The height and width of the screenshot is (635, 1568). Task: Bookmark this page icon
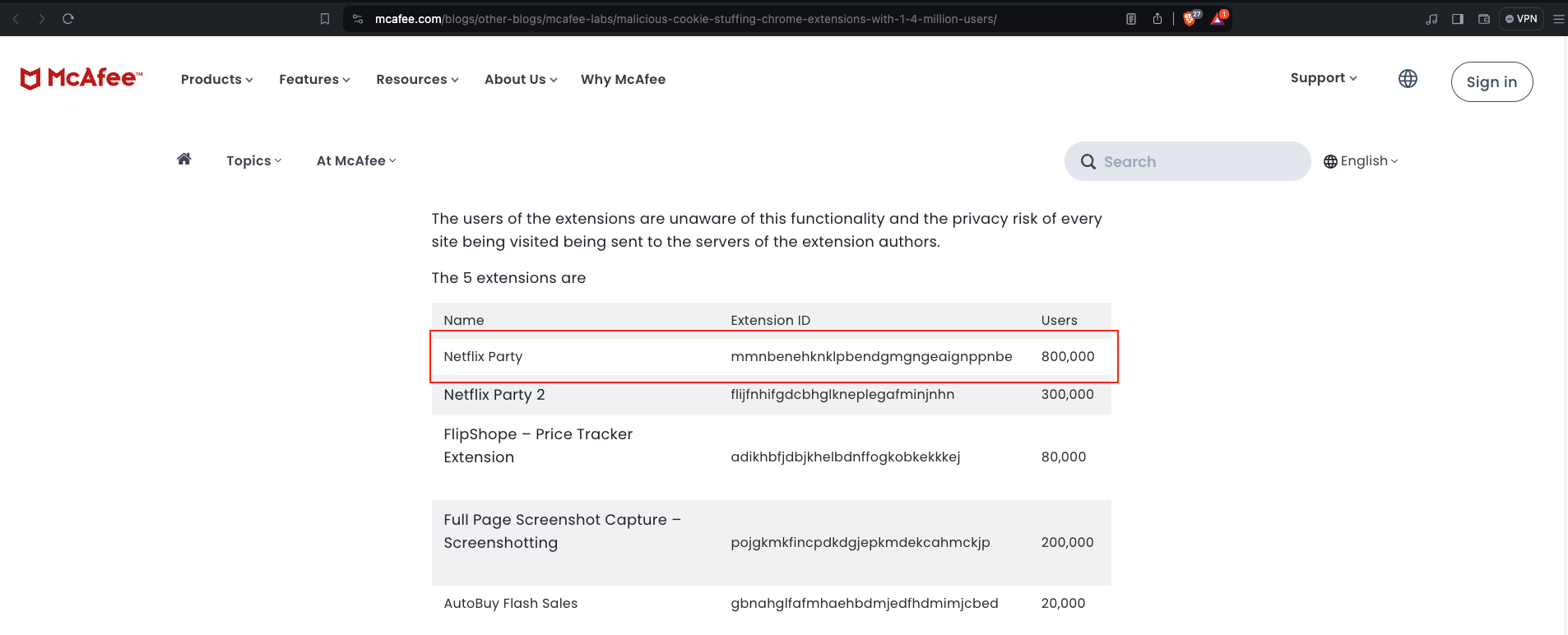(x=325, y=19)
